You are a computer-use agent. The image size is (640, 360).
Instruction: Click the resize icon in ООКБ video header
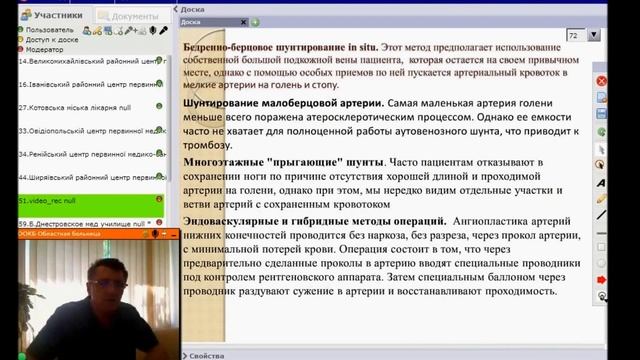pos(164,234)
